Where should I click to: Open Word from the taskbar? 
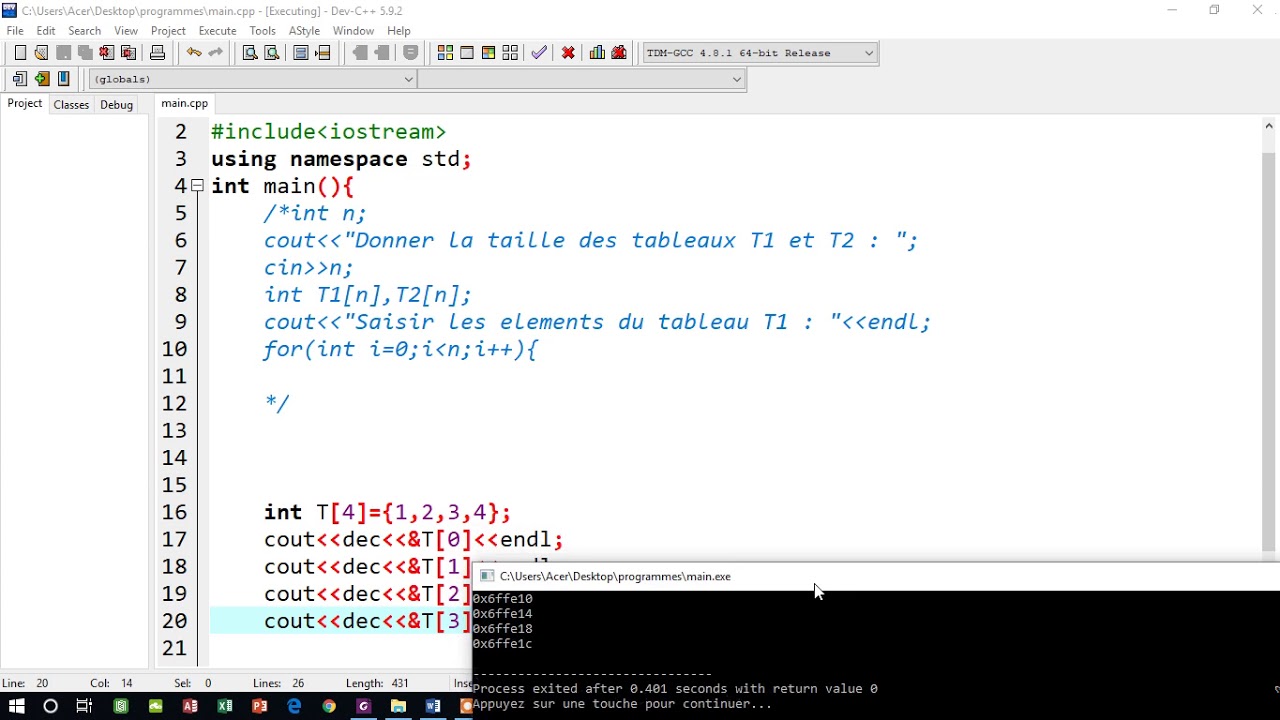[433, 706]
